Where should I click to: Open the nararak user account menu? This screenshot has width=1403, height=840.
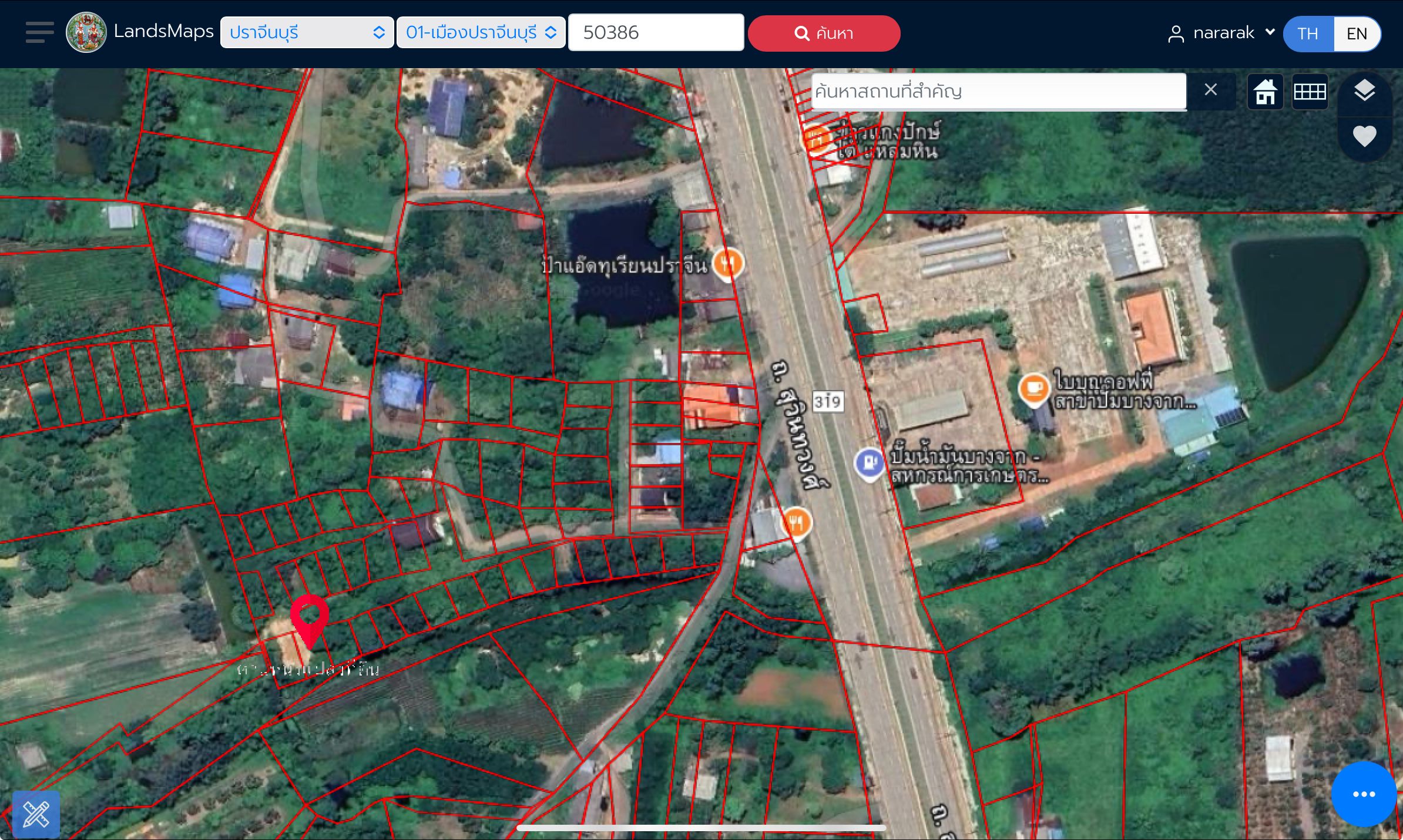click(1221, 33)
